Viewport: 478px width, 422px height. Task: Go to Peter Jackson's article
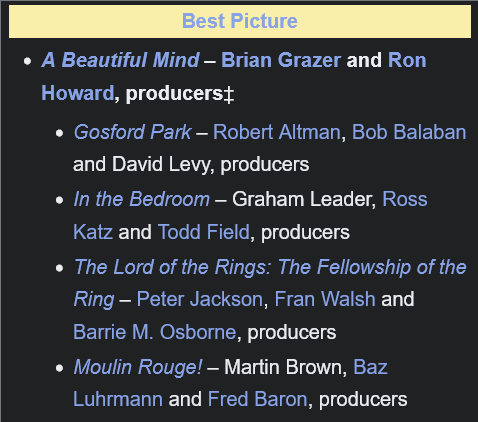pyautogui.click(x=200, y=299)
